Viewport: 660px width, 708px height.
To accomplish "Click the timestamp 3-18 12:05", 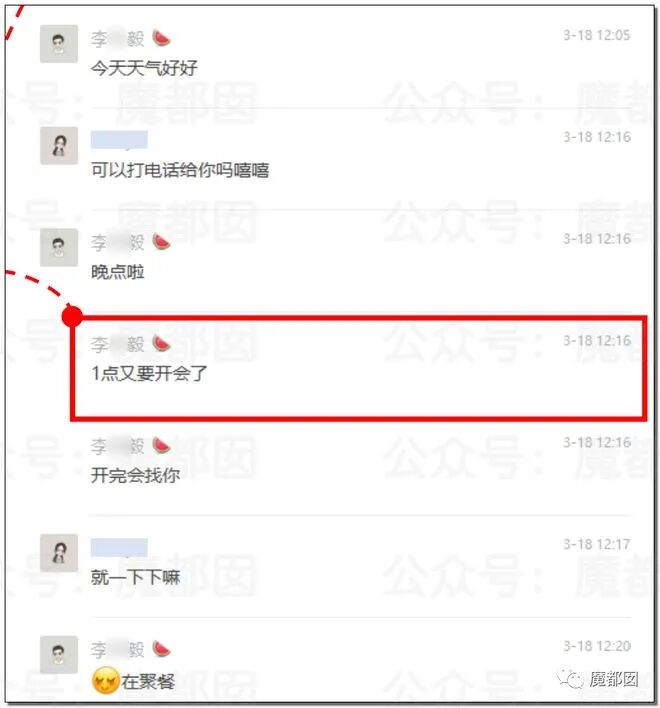I will [596, 35].
